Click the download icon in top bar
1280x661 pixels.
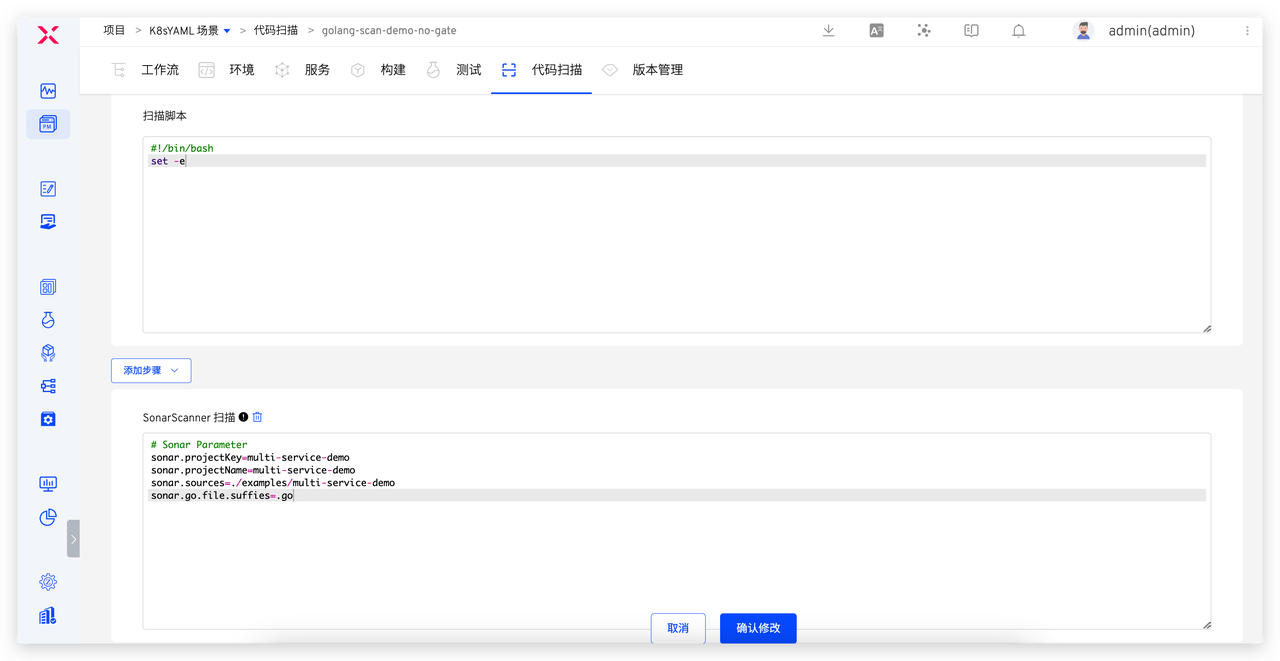[x=828, y=31]
